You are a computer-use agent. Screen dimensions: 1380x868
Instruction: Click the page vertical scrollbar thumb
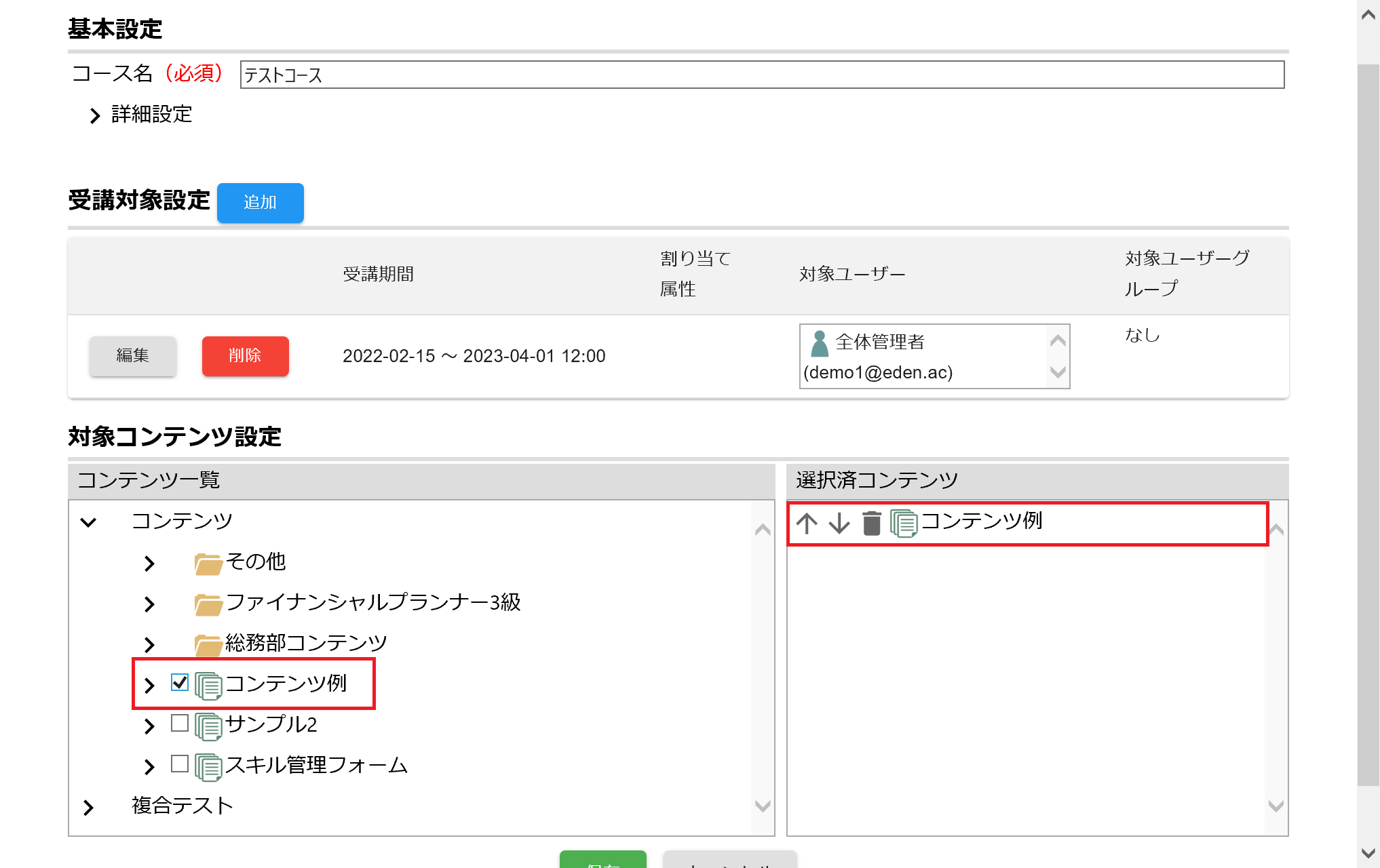[x=1368, y=425]
